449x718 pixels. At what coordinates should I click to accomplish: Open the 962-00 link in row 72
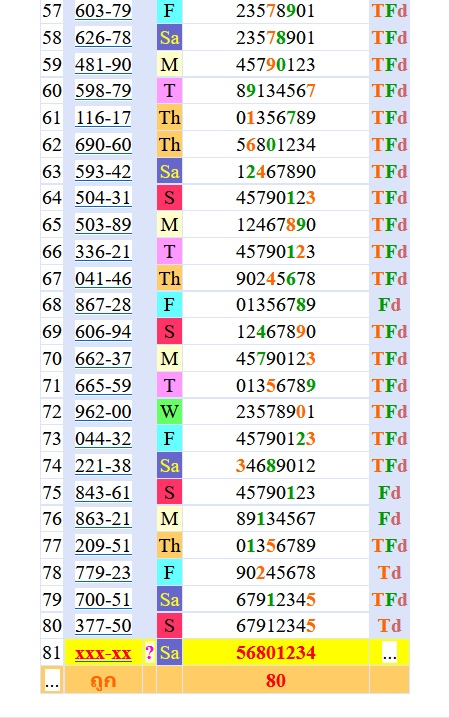[103, 412]
